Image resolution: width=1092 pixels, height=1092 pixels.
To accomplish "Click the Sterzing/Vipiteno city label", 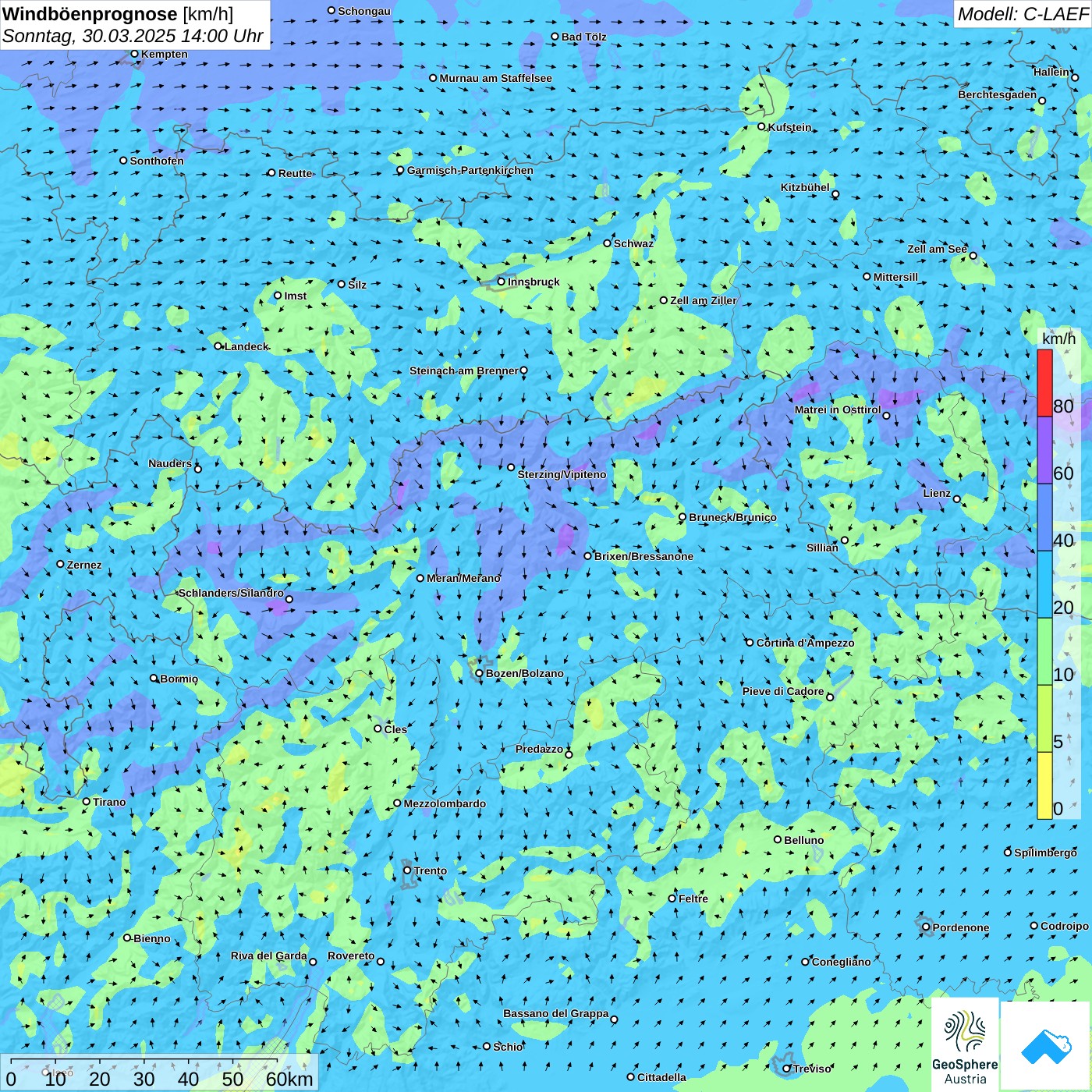I will coord(562,474).
